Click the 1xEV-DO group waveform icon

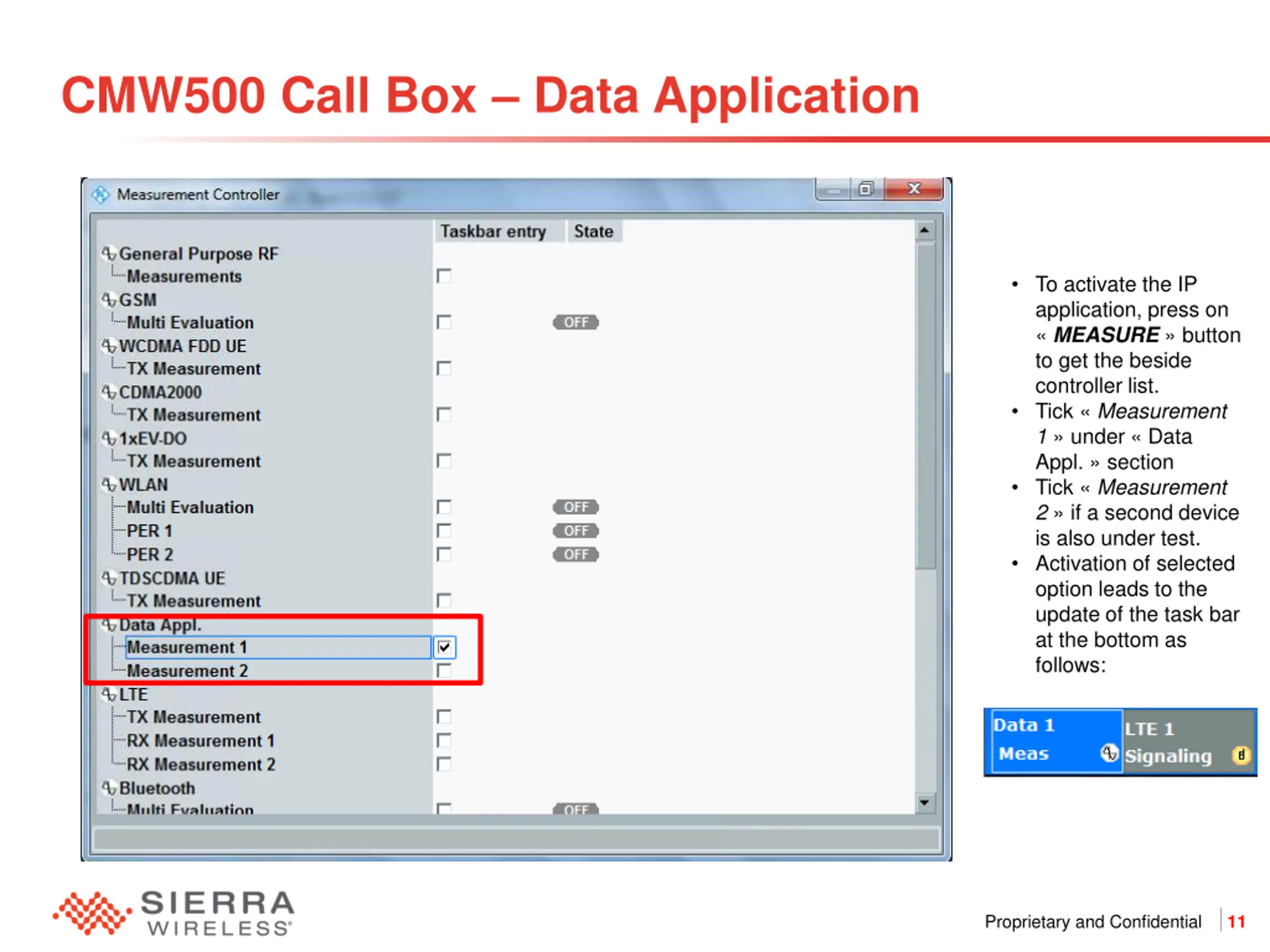point(109,438)
